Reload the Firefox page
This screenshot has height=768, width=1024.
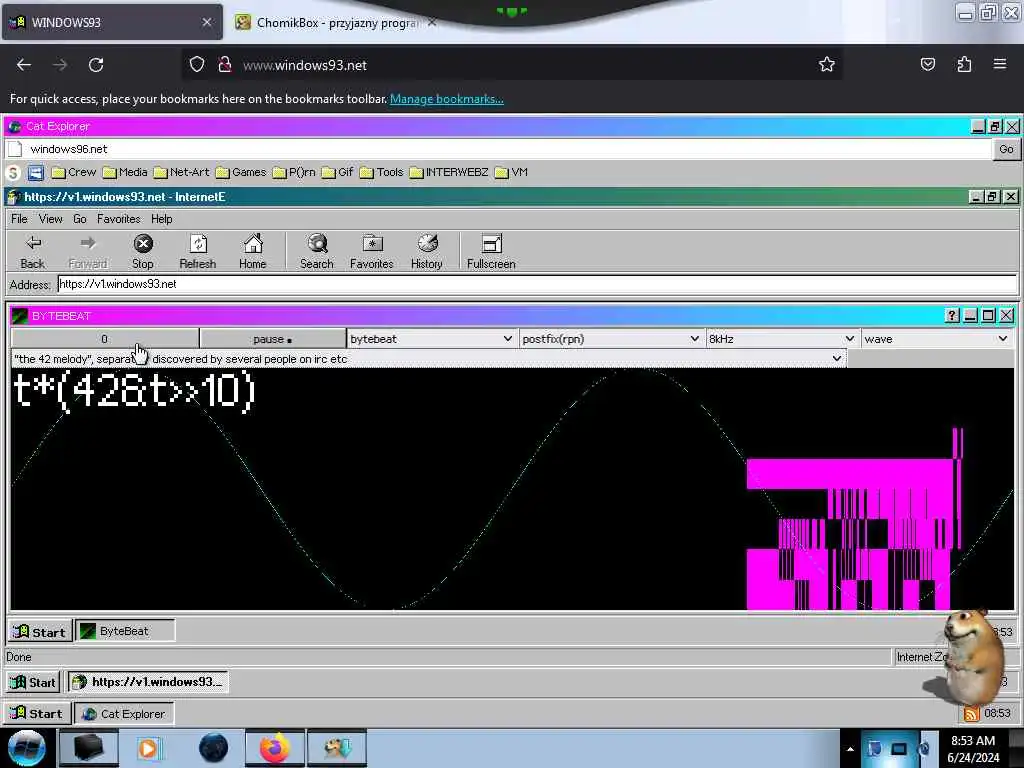(x=96, y=65)
